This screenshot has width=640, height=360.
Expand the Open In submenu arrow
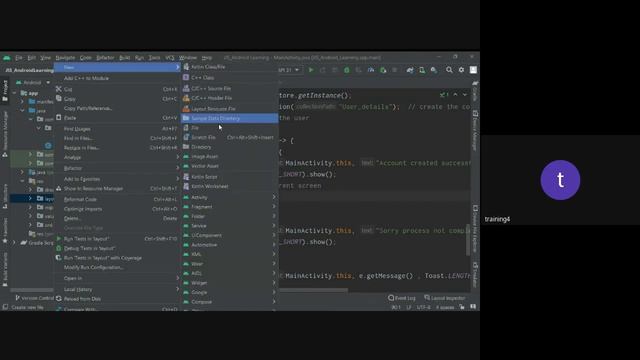(x=178, y=278)
